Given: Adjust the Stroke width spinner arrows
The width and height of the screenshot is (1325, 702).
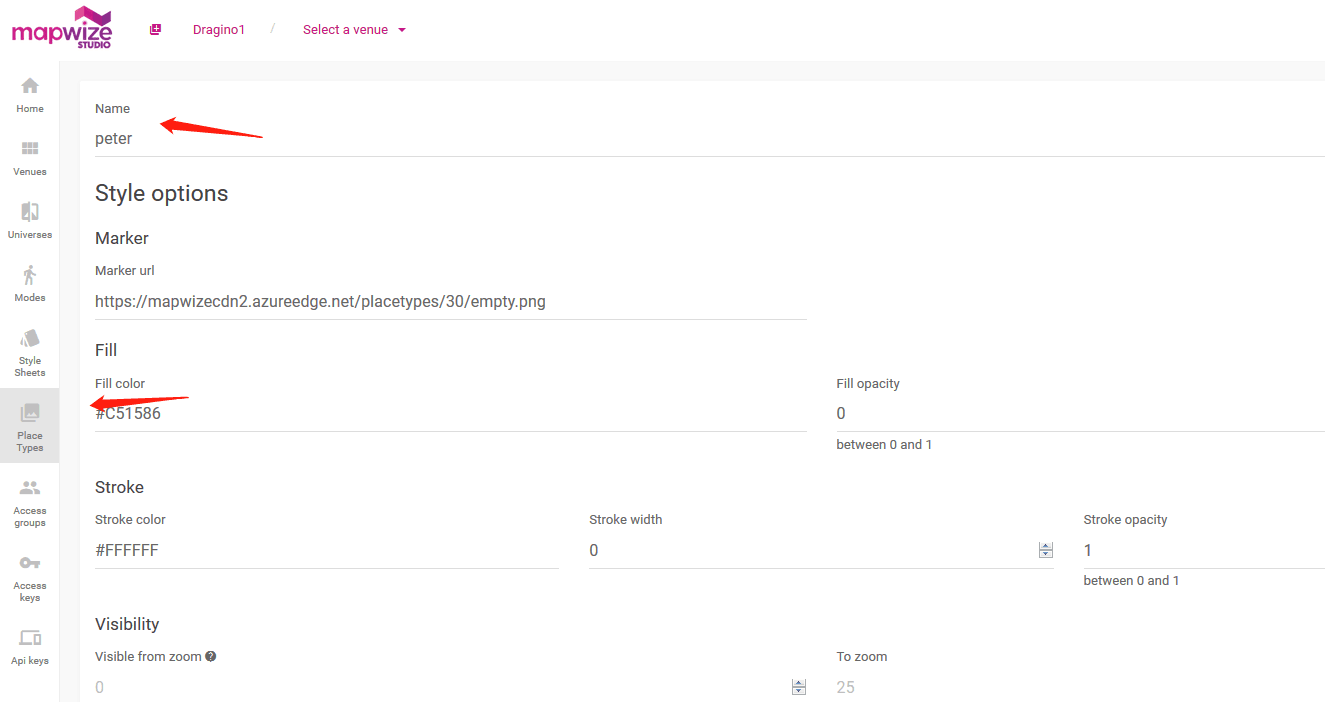Looking at the screenshot, I should [1046, 550].
